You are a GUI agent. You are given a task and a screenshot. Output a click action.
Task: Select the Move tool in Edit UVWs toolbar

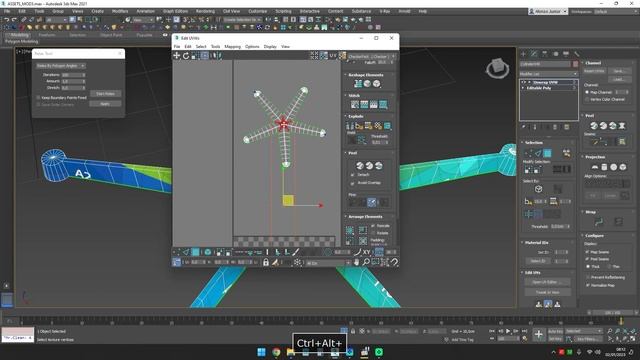click(x=177, y=56)
